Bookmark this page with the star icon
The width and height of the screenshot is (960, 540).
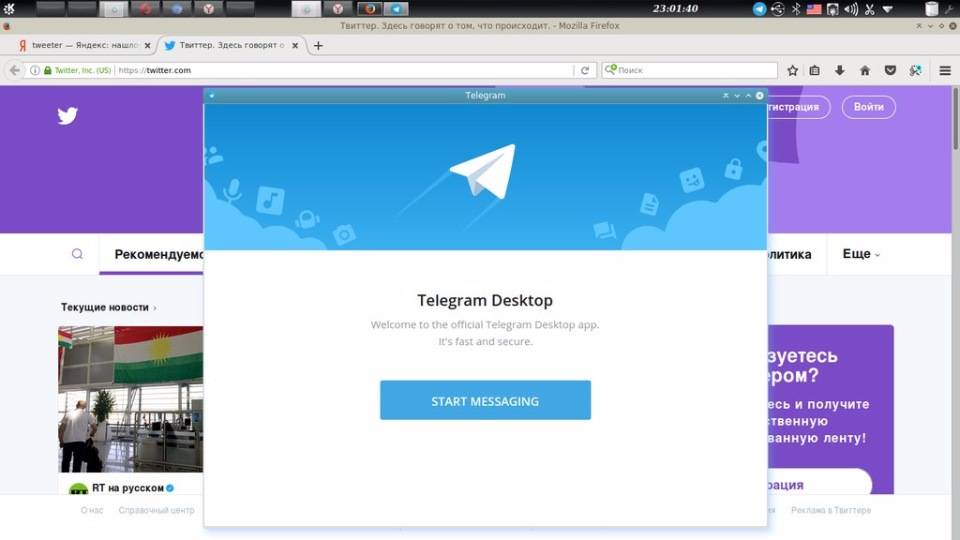coord(792,70)
